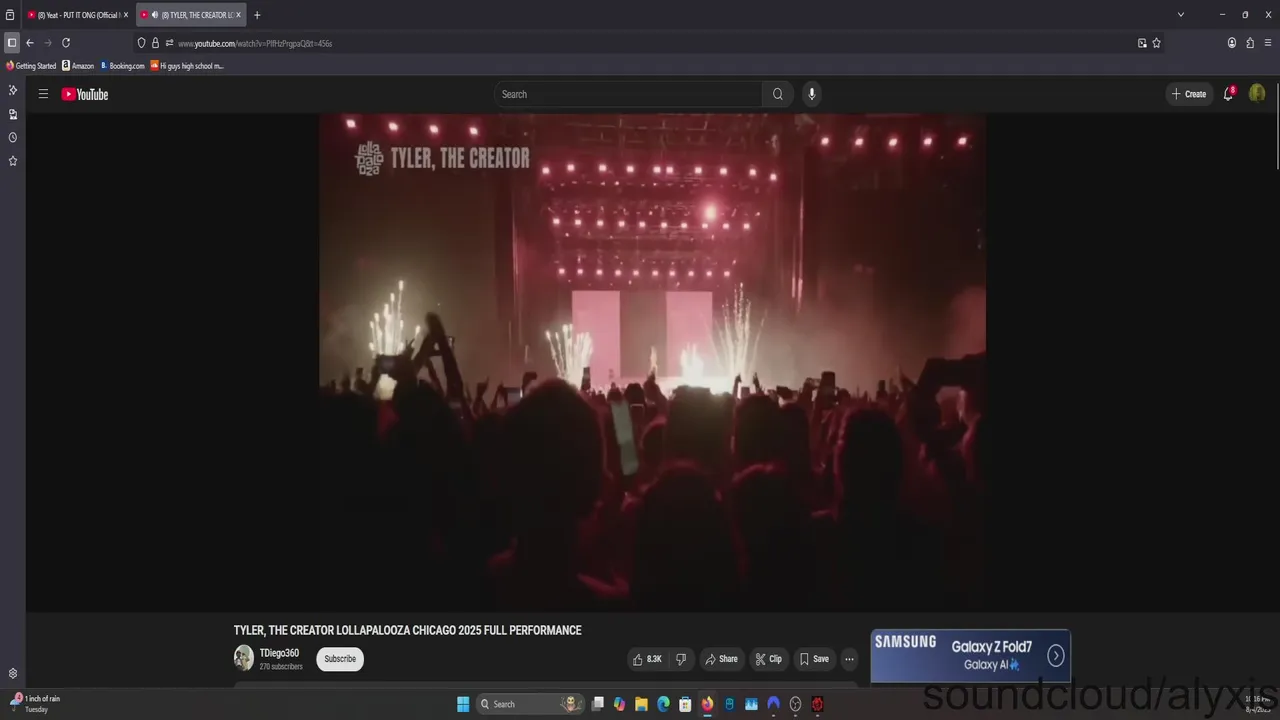
Task: Click the video title text
Action: tap(407, 630)
